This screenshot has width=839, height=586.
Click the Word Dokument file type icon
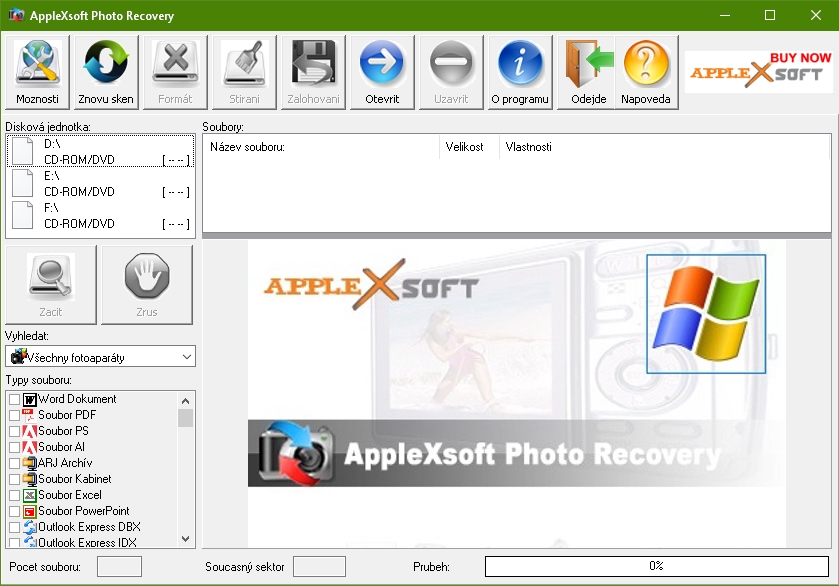pos(29,399)
